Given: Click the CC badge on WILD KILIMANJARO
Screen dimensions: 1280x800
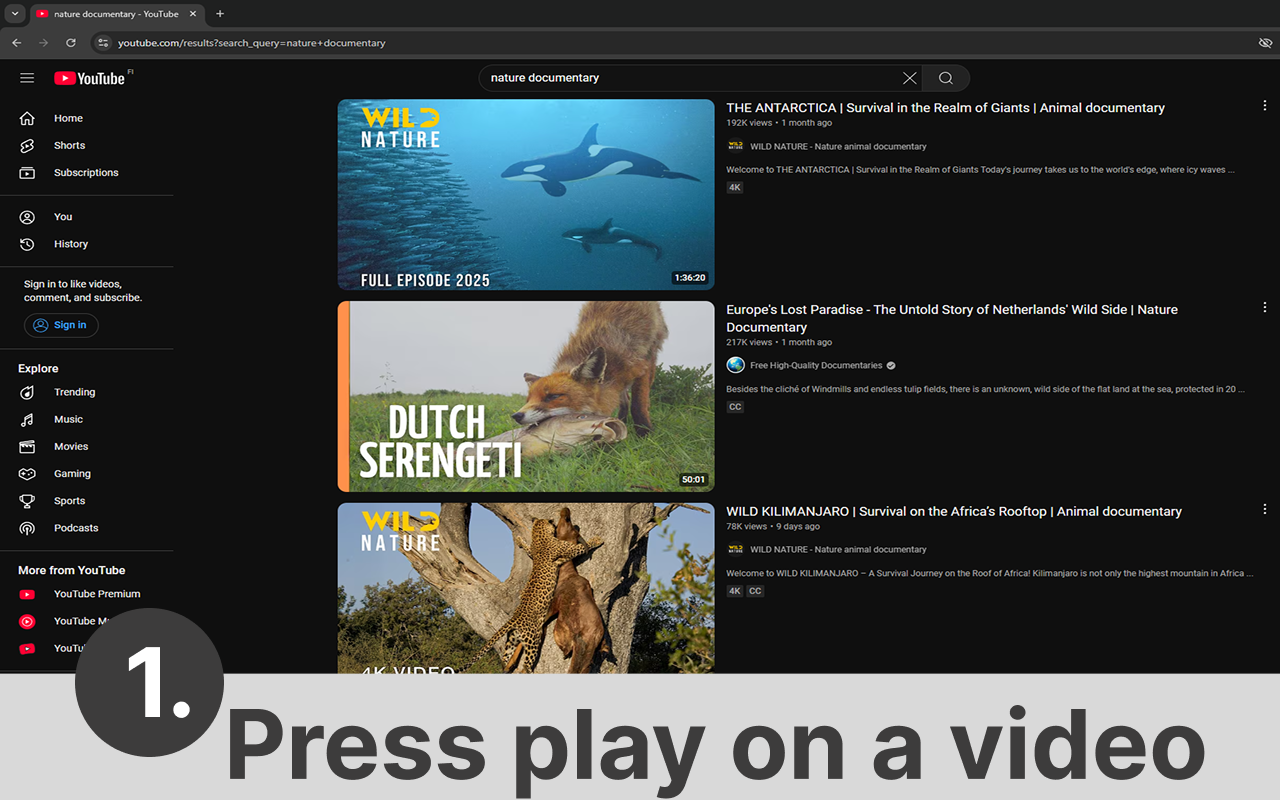Looking at the screenshot, I should coord(755,591).
